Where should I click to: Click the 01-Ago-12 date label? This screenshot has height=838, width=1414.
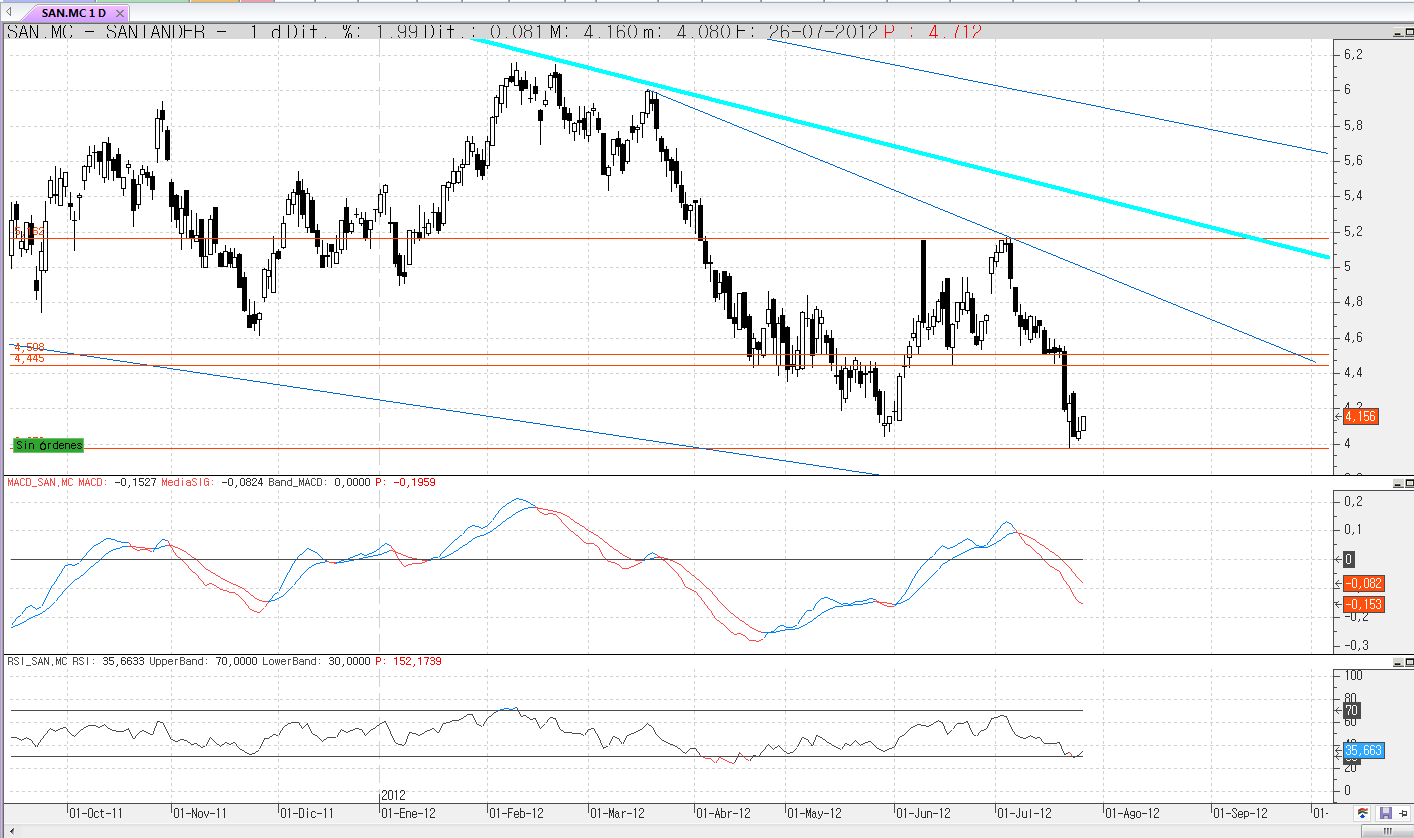tap(1131, 813)
